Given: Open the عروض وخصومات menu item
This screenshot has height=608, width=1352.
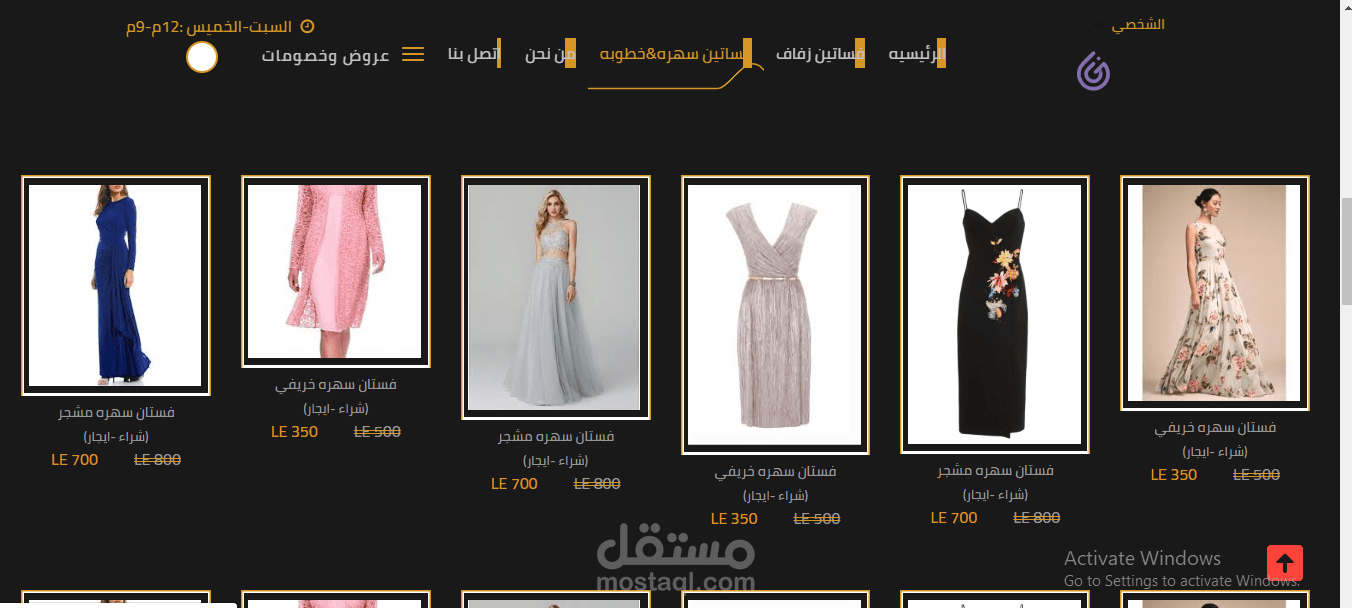Looking at the screenshot, I should pos(325,55).
